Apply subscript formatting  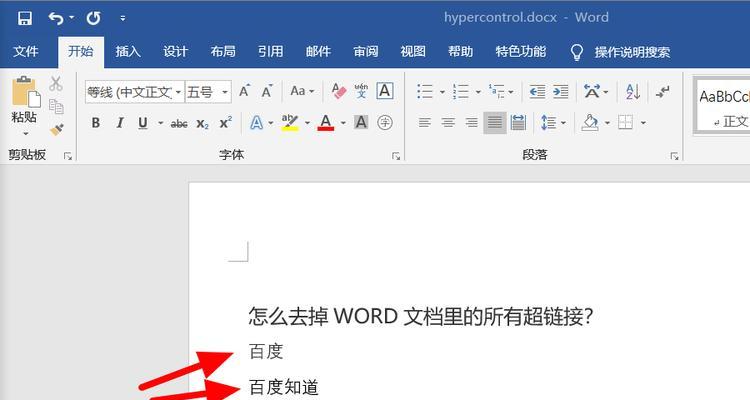pos(202,123)
